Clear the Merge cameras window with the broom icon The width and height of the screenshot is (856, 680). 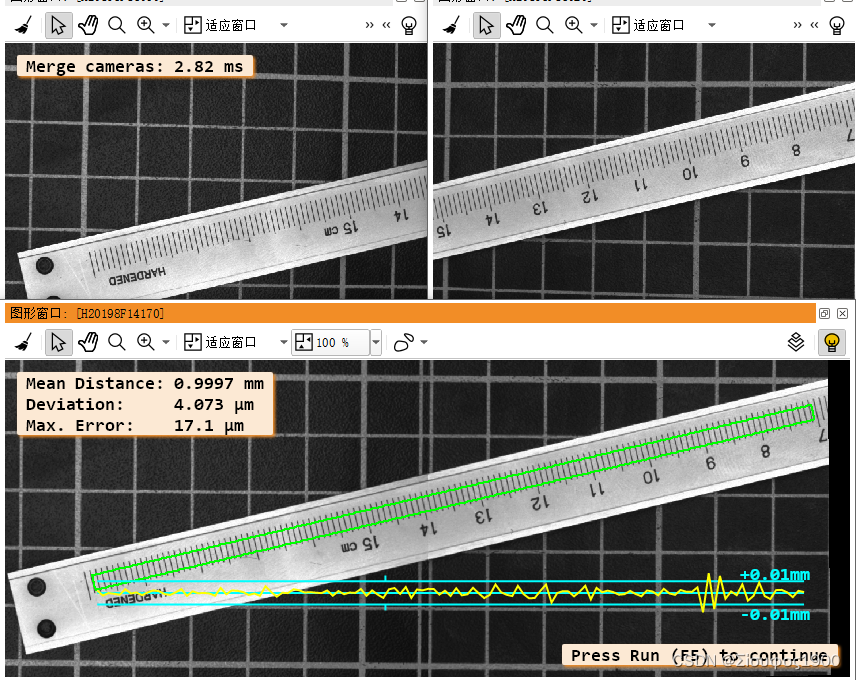point(23,25)
